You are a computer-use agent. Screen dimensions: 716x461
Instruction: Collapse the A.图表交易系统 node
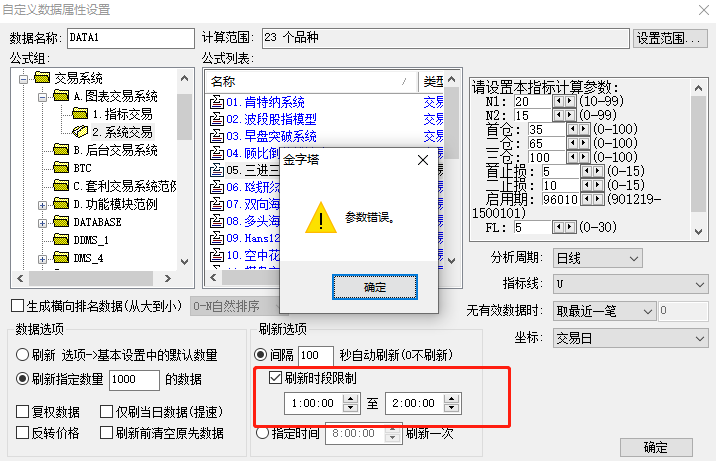42,97
